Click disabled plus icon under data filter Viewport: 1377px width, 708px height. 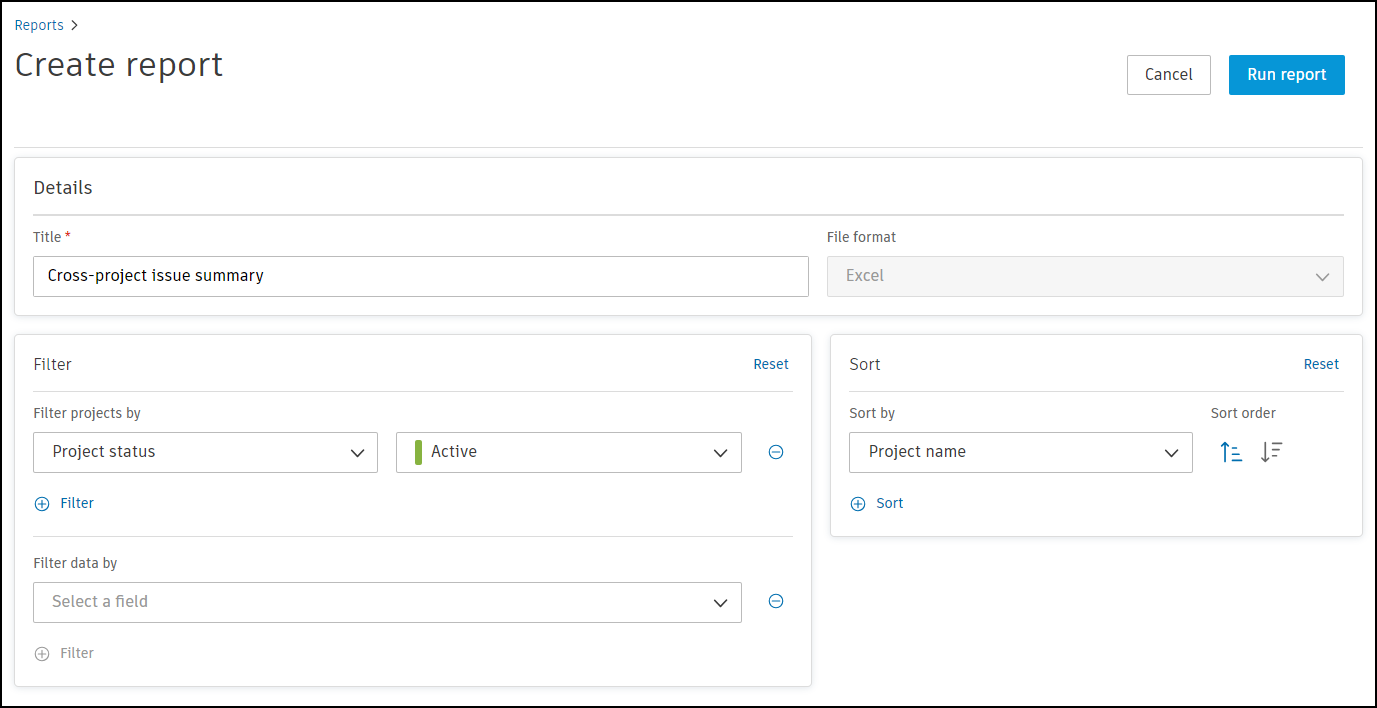point(42,654)
